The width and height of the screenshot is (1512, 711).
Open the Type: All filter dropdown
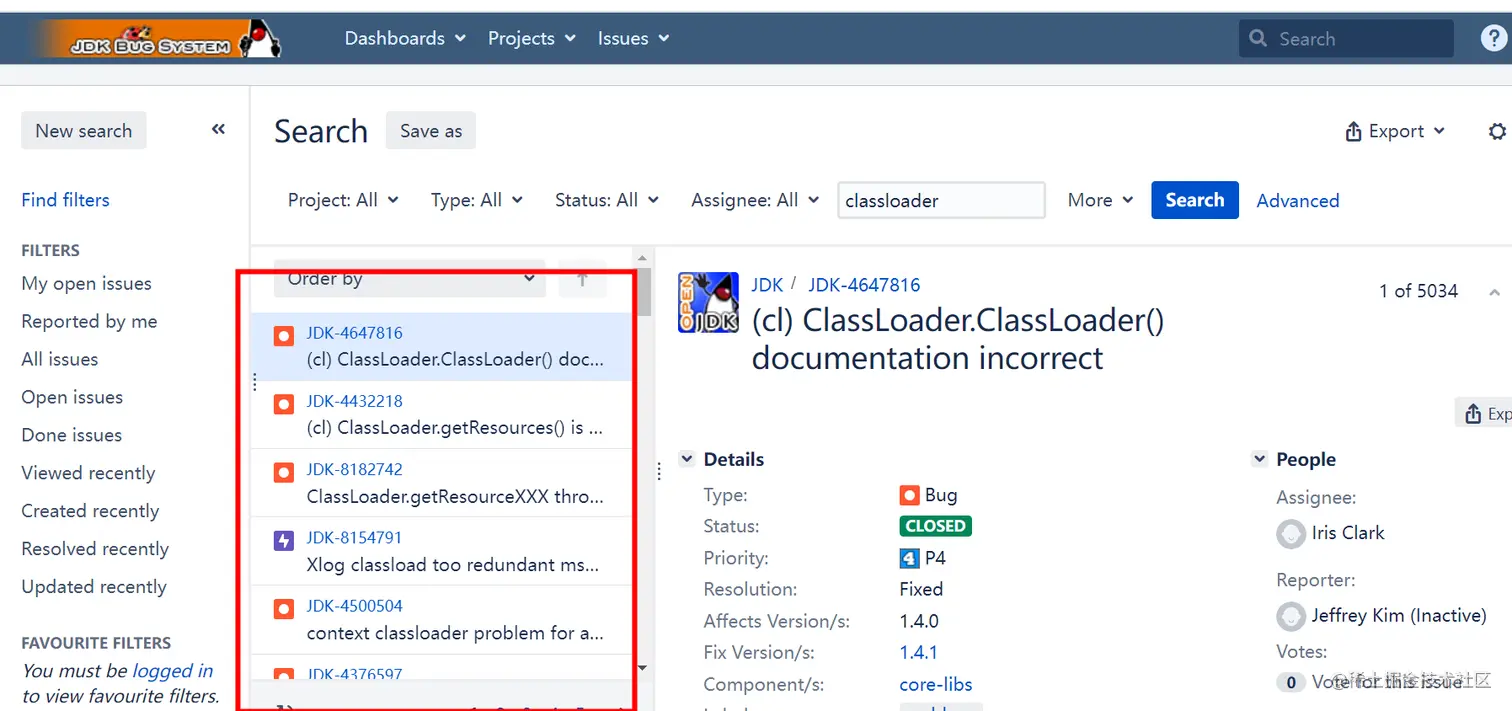coord(477,200)
